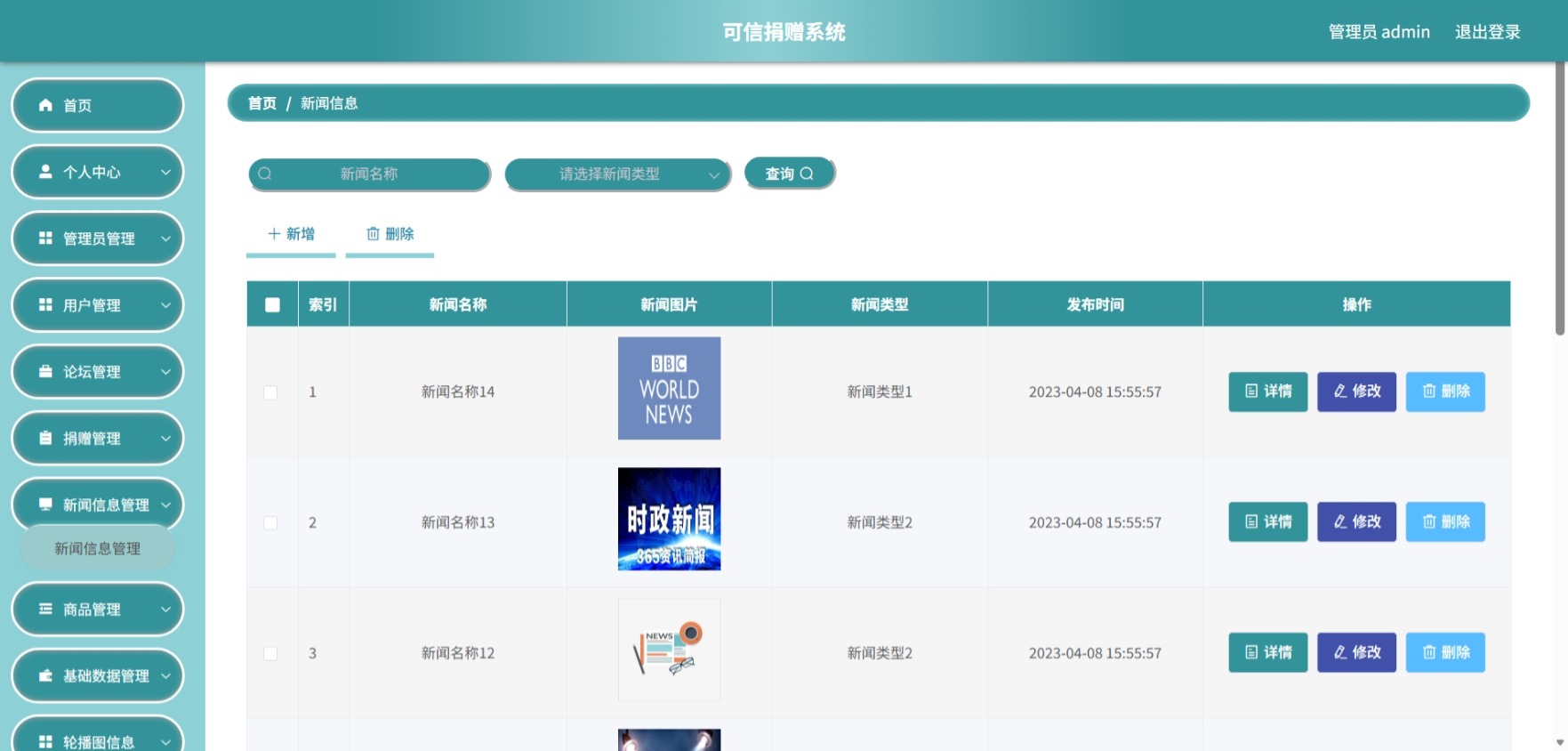Click the document icon on 新闻名称13 详情 button
The height and width of the screenshot is (751, 1568).
pos(1251,521)
